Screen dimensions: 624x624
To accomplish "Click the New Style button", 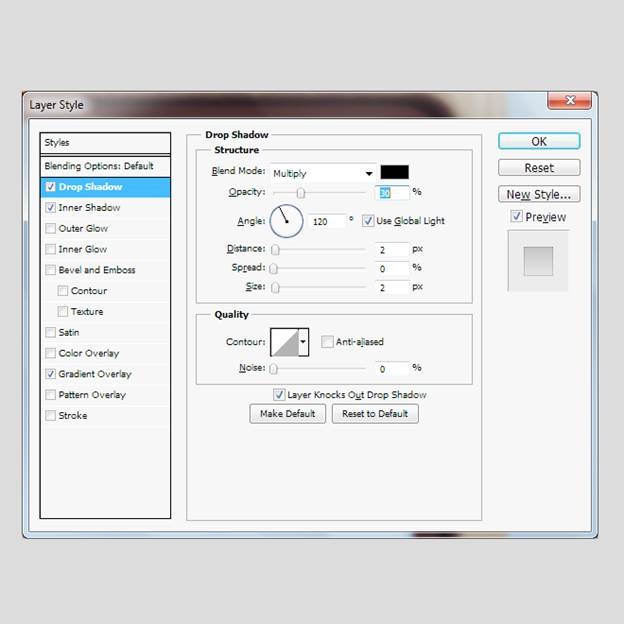I will 538,194.
